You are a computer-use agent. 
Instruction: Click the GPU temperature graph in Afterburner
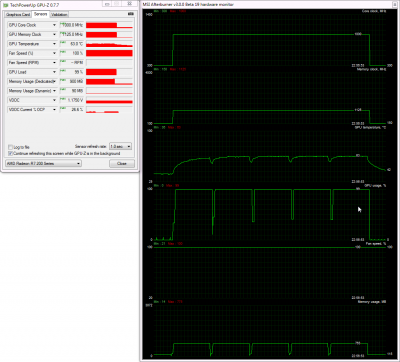tap(270, 156)
